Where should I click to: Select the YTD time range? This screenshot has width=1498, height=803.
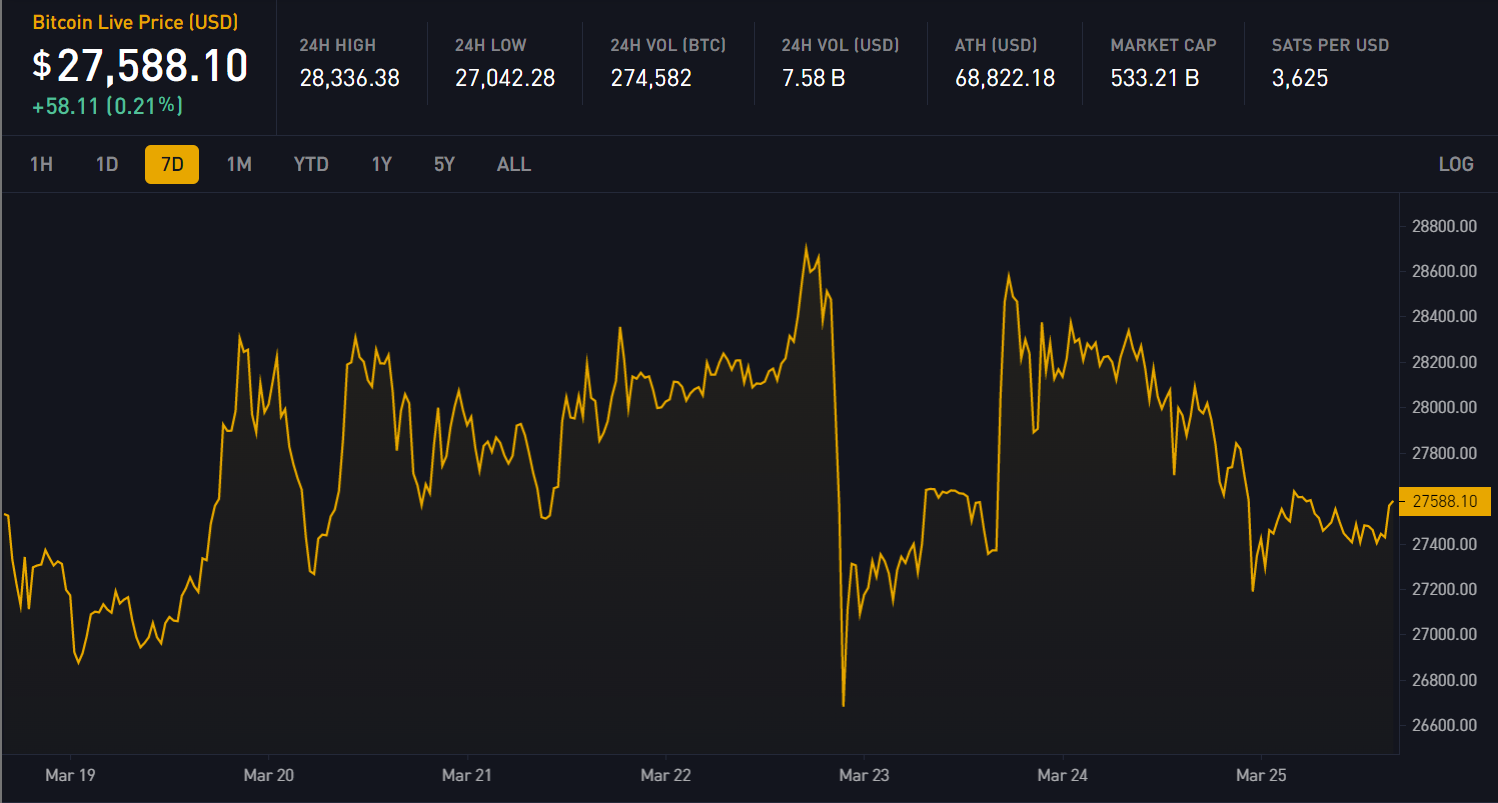pyautogui.click(x=311, y=164)
